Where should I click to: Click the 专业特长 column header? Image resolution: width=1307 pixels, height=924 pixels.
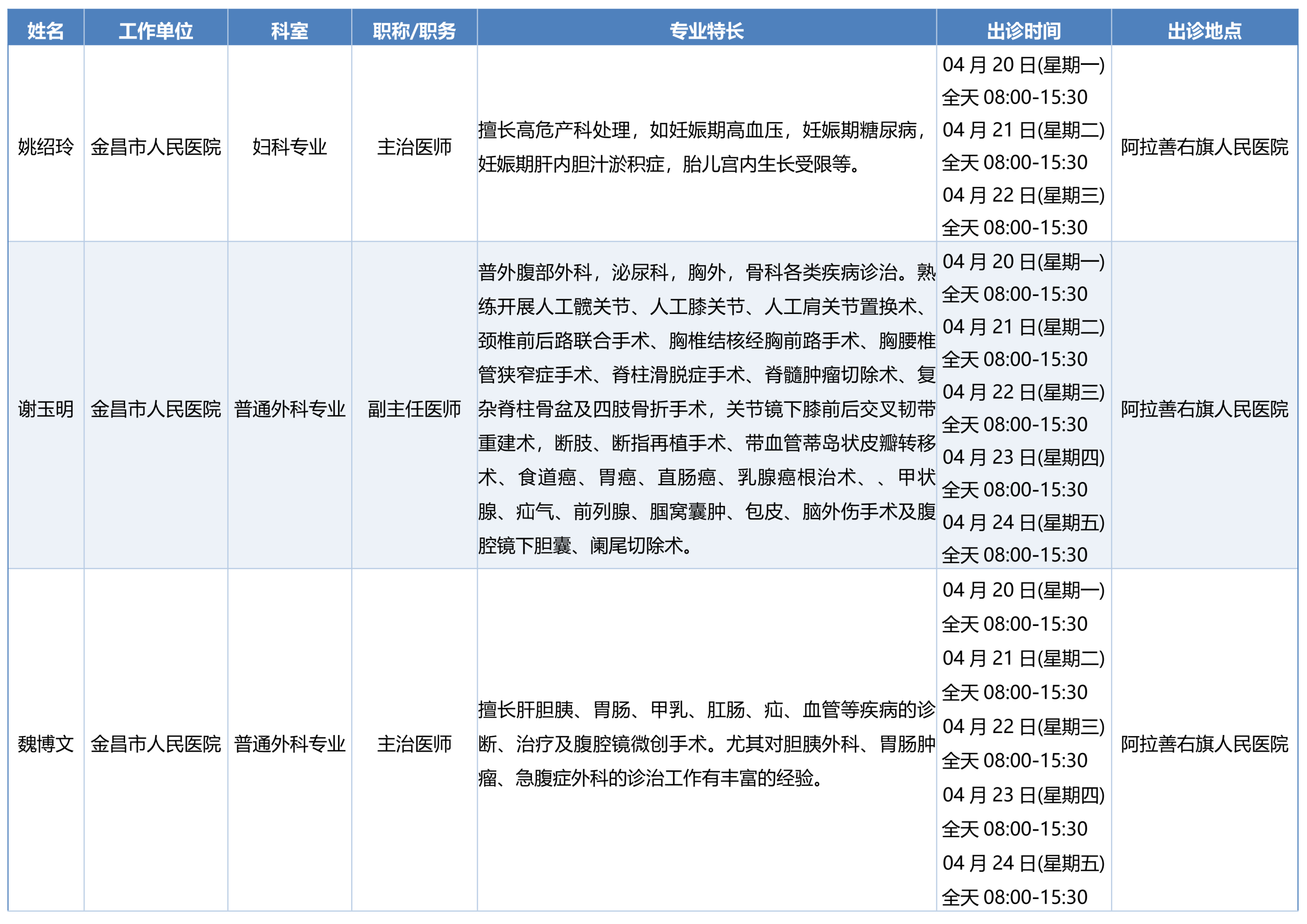pos(706,31)
